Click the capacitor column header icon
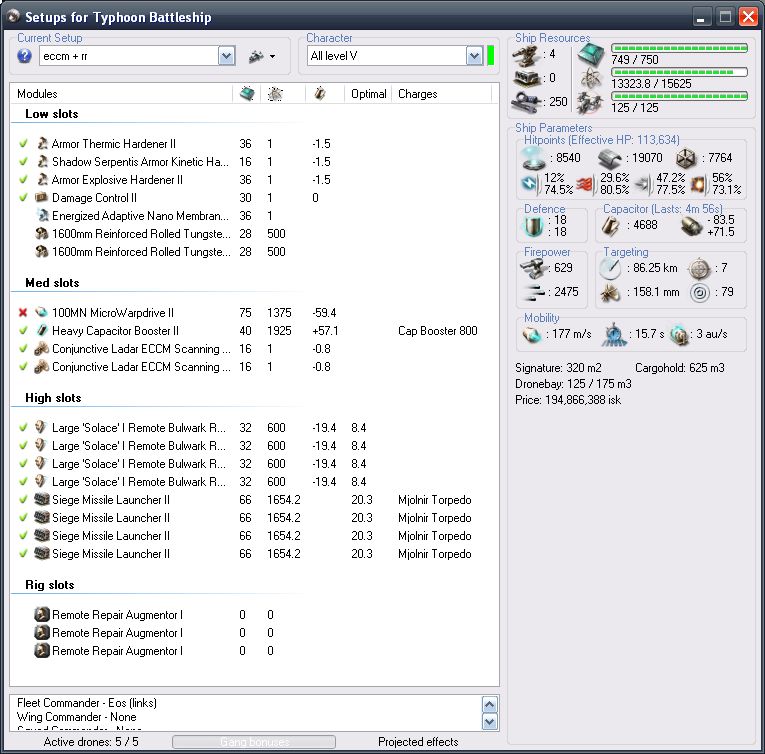 pos(320,93)
